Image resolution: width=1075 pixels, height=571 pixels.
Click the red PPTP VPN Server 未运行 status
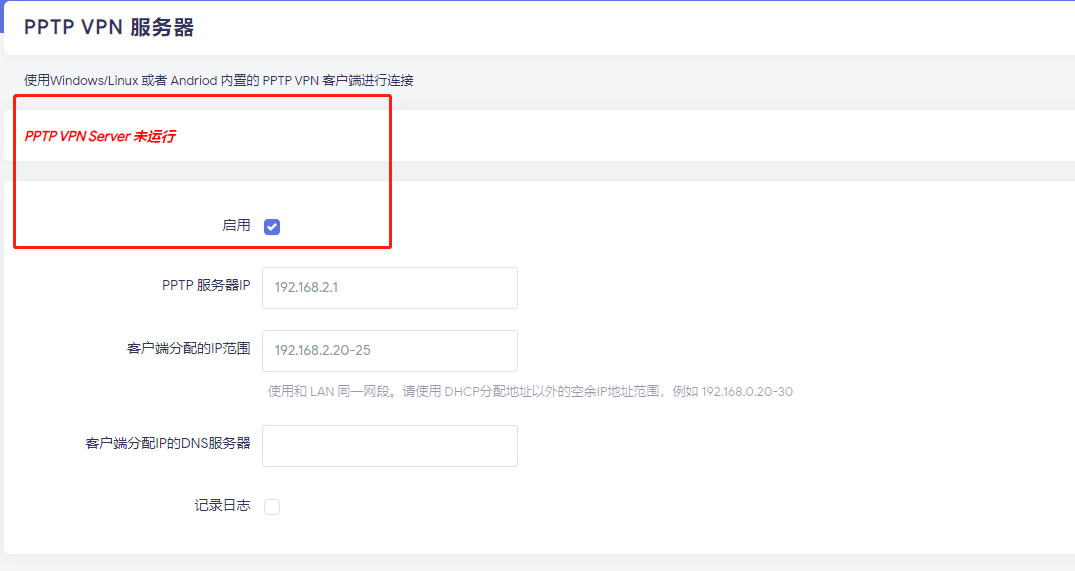coord(99,136)
